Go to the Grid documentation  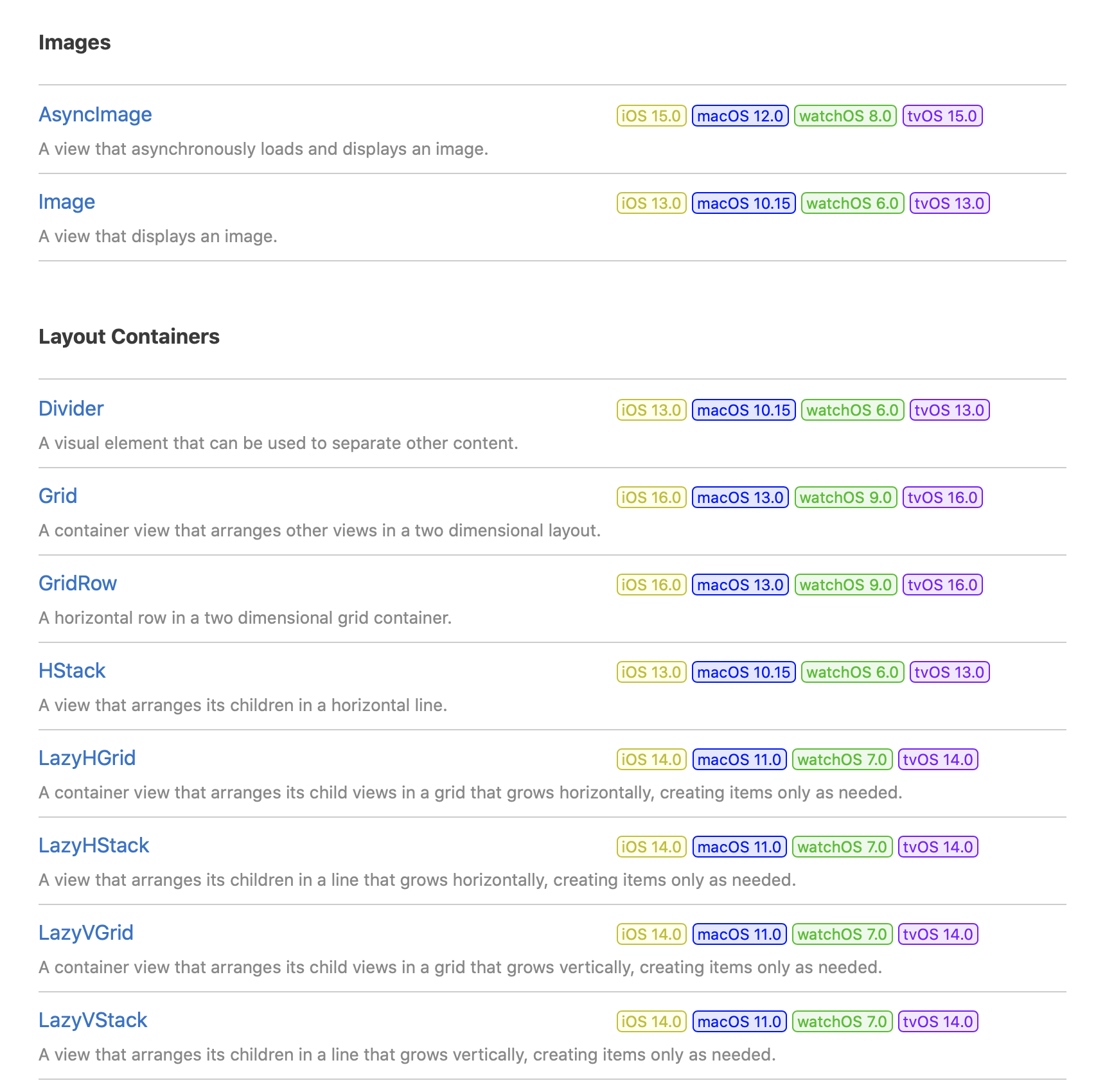point(58,496)
